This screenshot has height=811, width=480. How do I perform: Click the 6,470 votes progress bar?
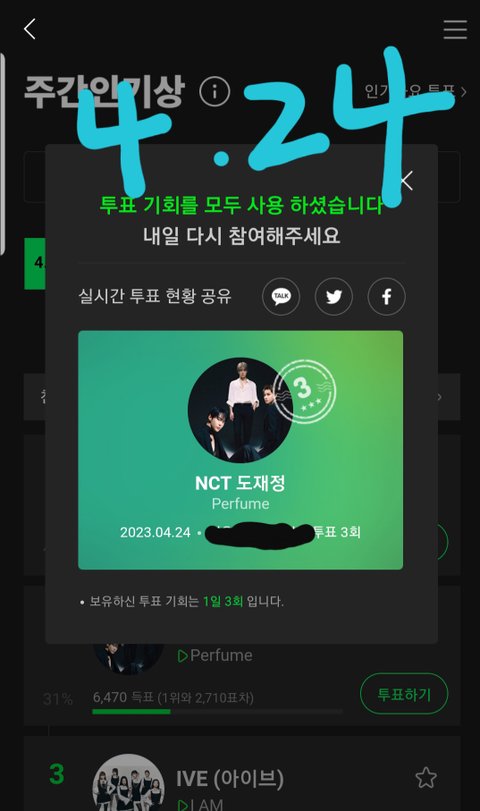[217, 712]
